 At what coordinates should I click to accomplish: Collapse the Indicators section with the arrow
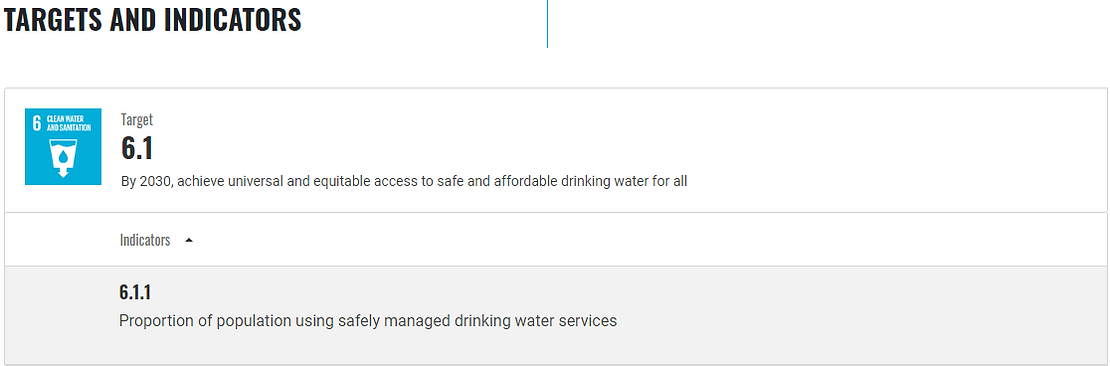click(x=188, y=241)
